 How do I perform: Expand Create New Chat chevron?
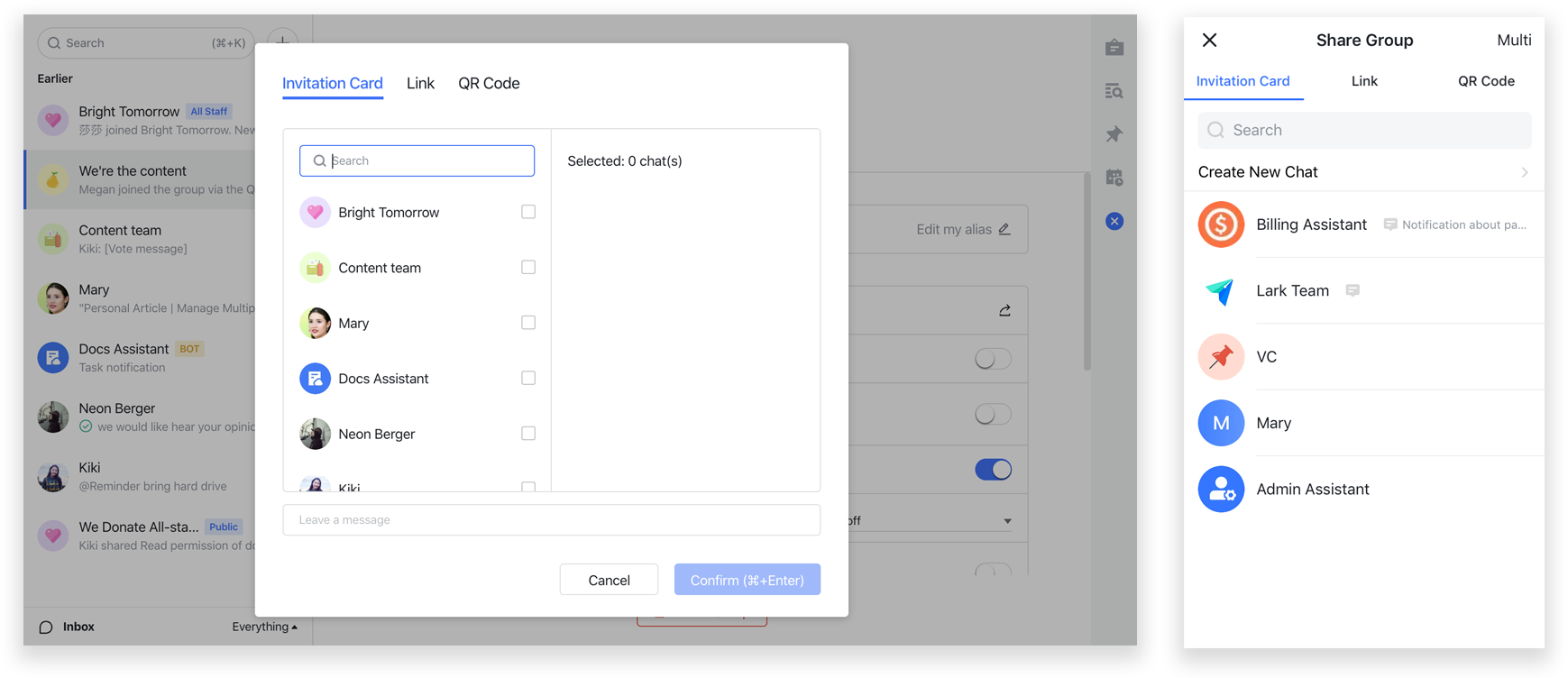coord(1525,172)
